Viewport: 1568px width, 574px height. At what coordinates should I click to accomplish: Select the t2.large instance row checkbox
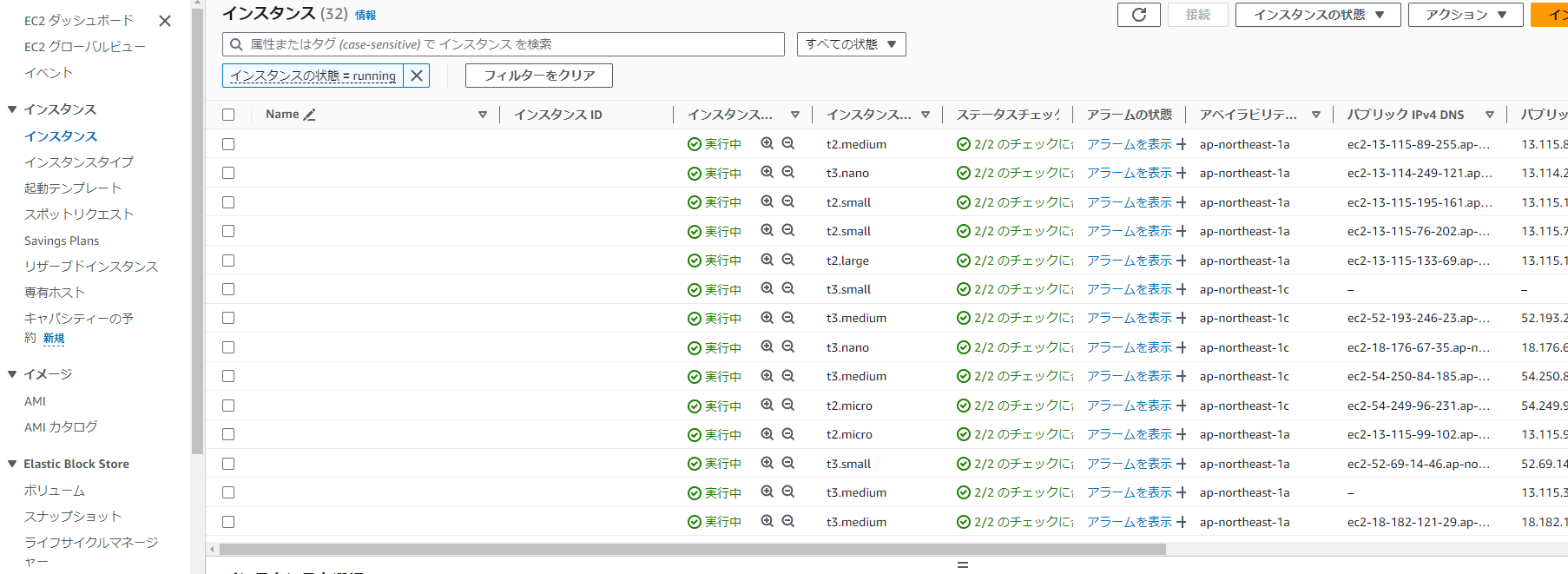coord(228,261)
